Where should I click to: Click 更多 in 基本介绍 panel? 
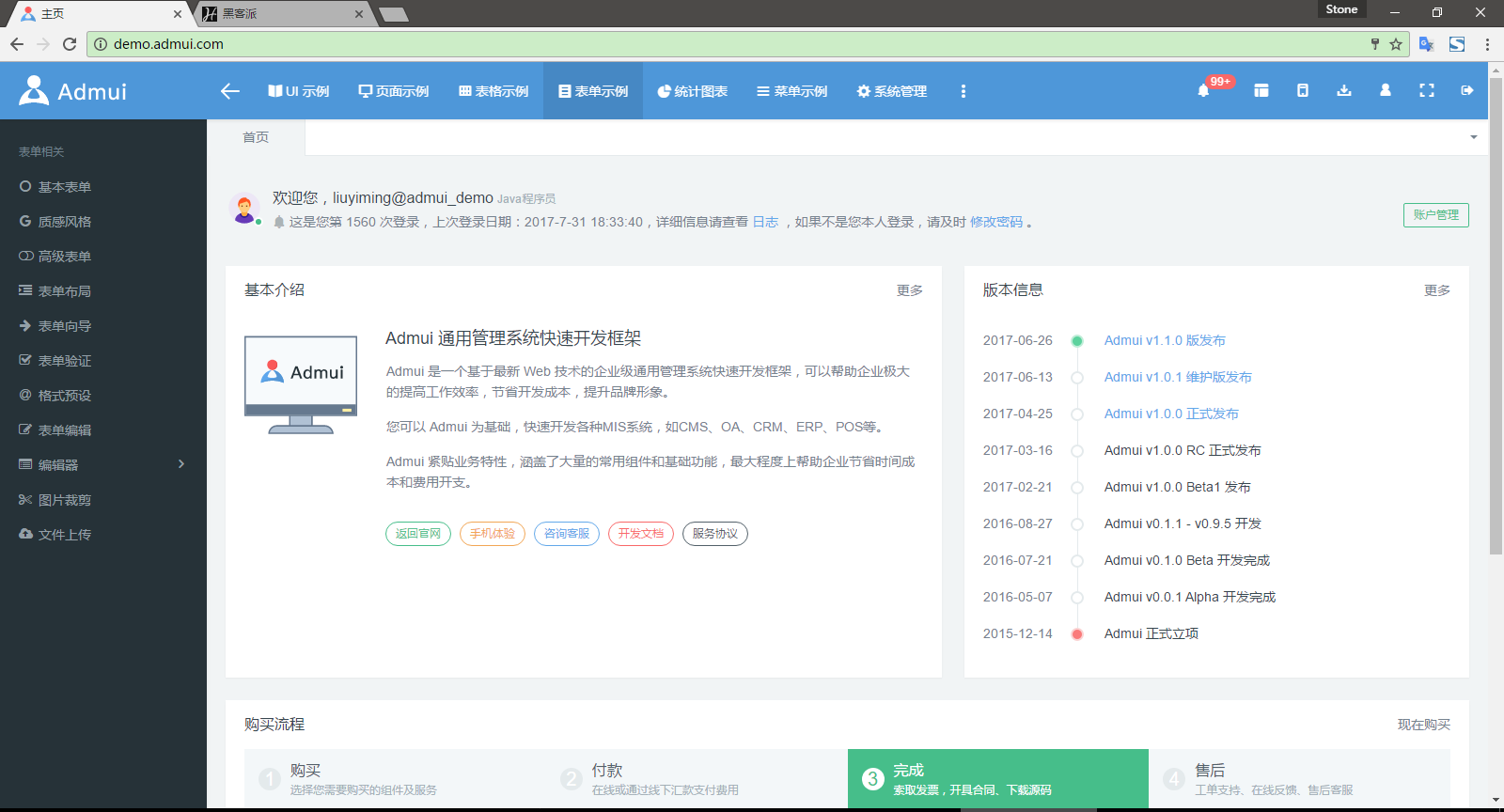pyautogui.click(x=910, y=290)
